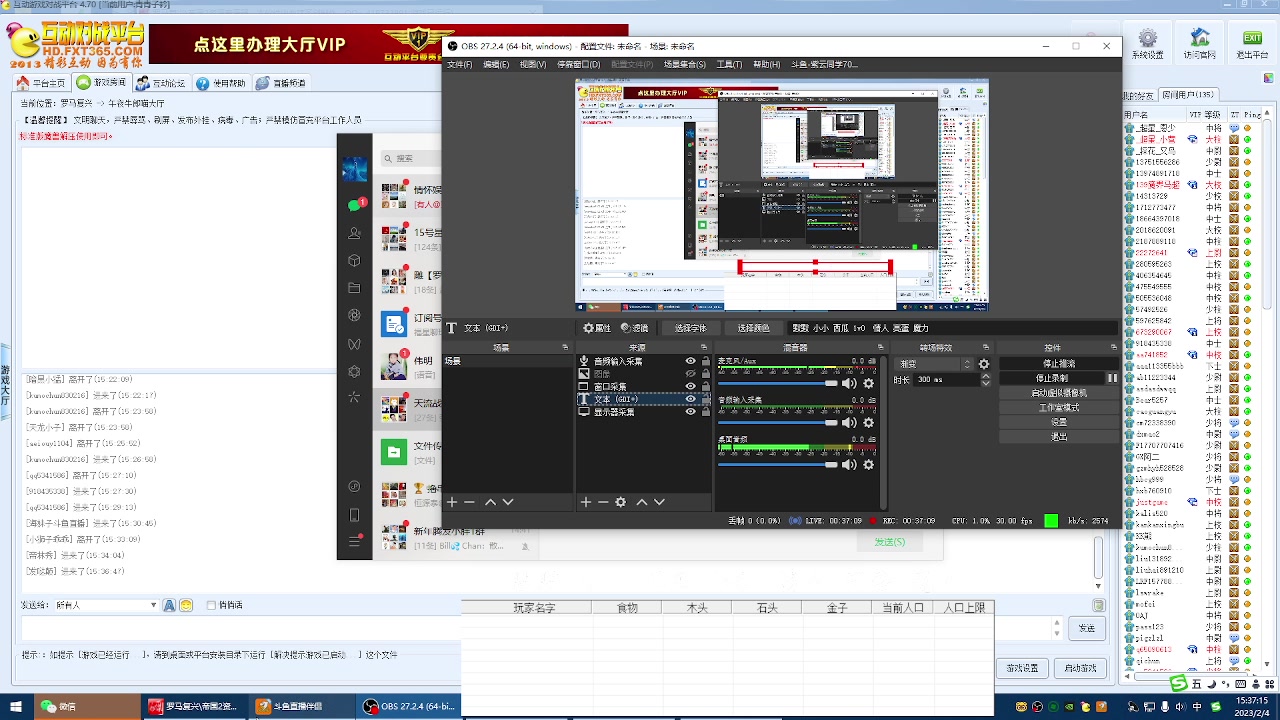
Task: Pop out the 场景 dock panel
Action: point(565,348)
